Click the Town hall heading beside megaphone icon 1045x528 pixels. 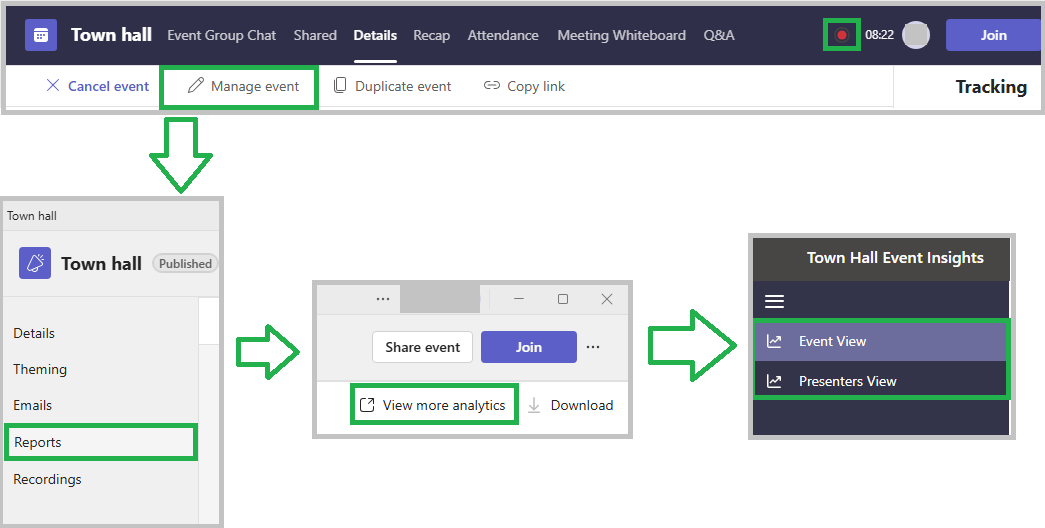coord(101,263)
